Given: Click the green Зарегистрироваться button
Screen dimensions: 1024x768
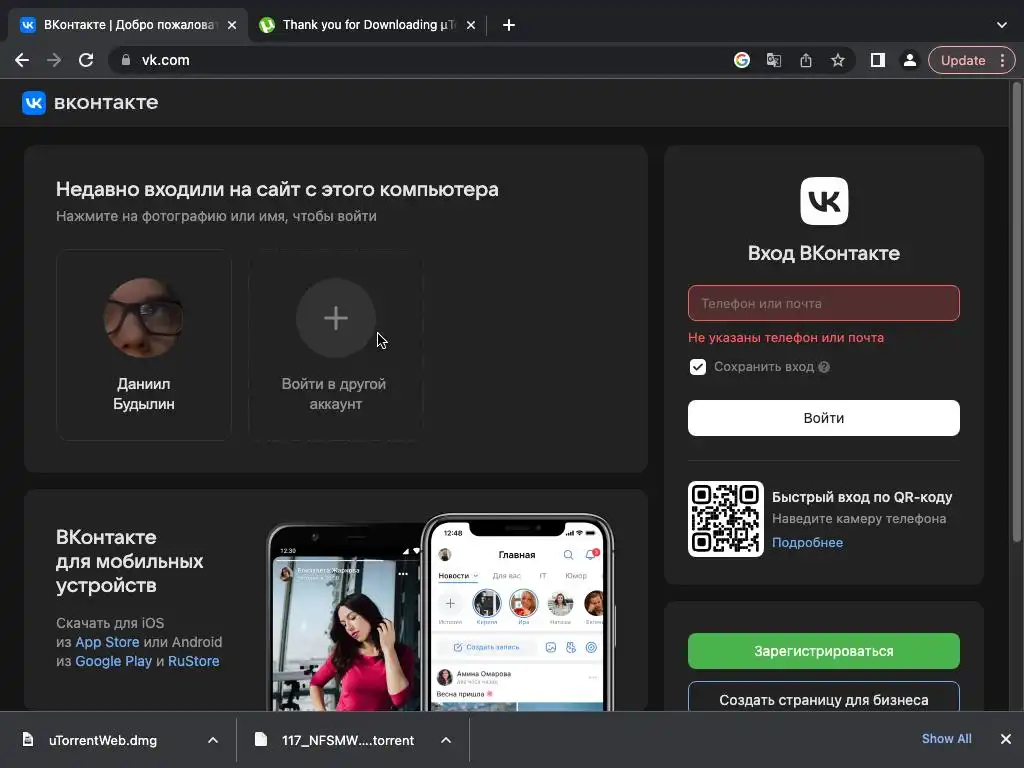Looking at the screenshot, I should [824, 651].
